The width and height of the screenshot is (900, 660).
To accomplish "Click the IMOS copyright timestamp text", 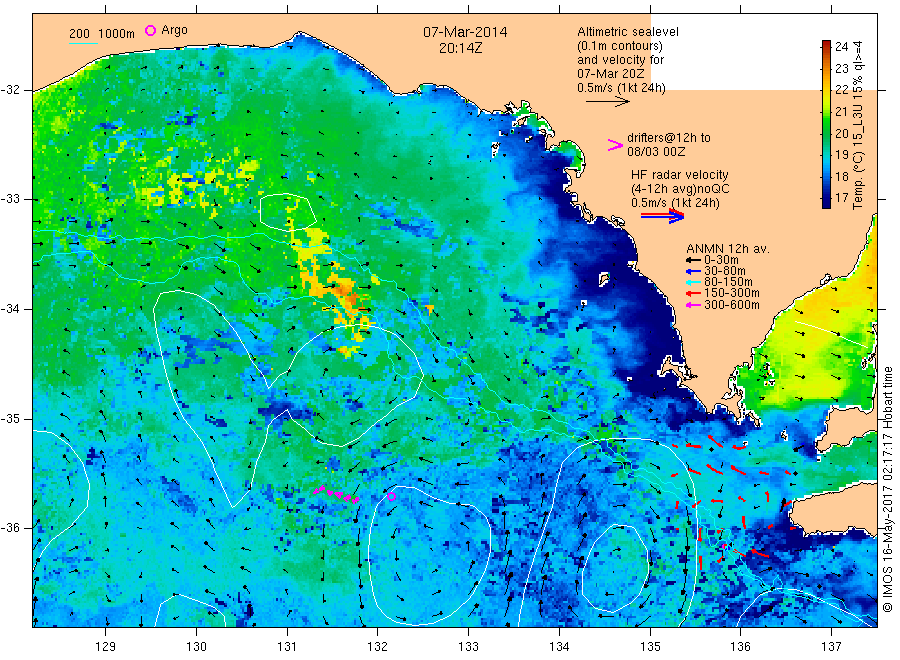I will (x=887, y=489).
